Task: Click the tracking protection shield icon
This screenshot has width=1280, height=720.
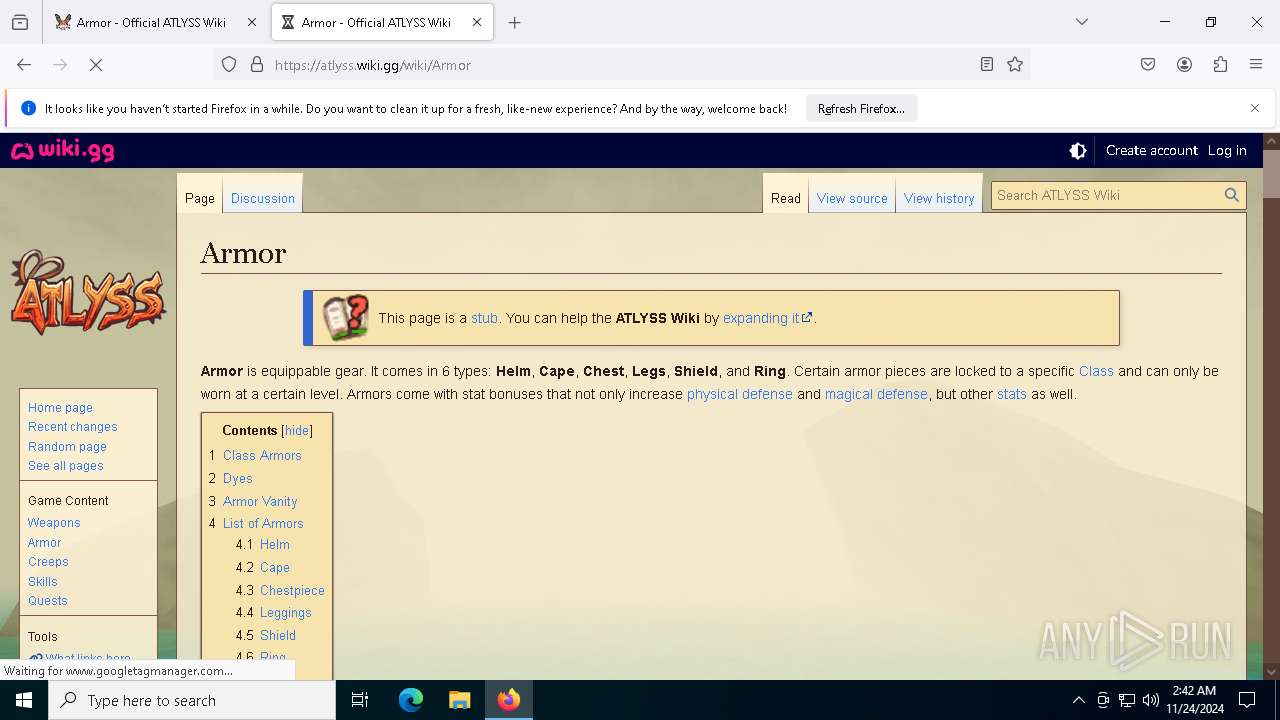Action: (229, 64)
